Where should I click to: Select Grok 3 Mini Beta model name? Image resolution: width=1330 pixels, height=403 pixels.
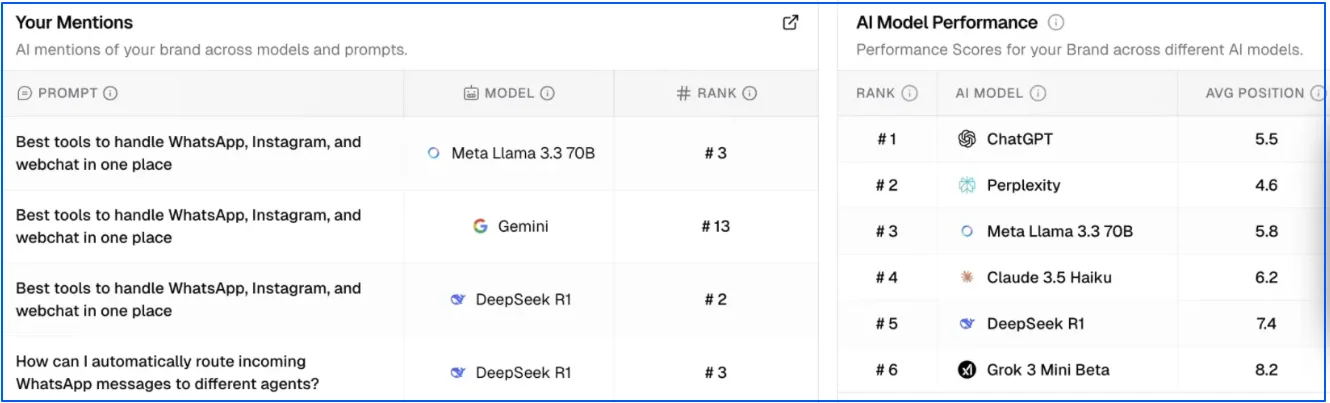[1048, 370]
